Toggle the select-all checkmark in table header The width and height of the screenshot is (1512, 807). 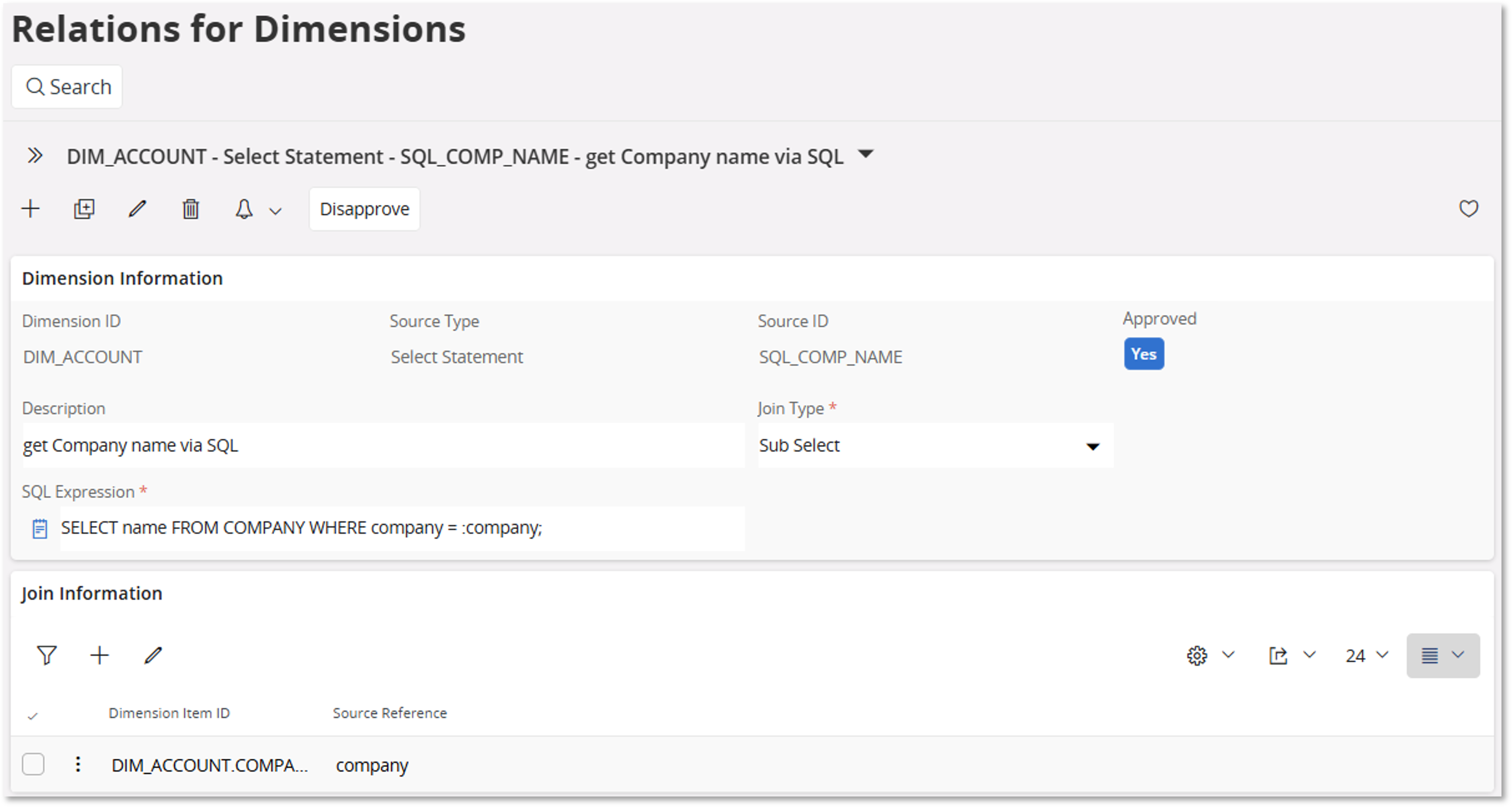point(33,716)
